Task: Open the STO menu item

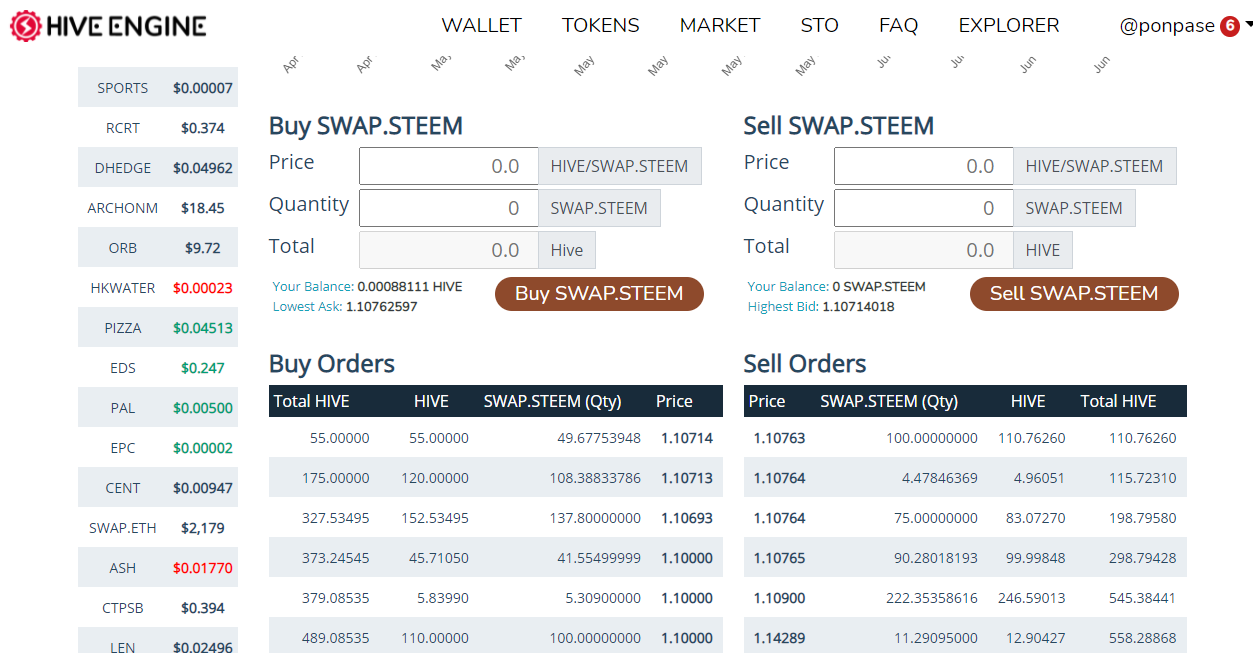Action: pyautogui.click(x=820, y=26)
